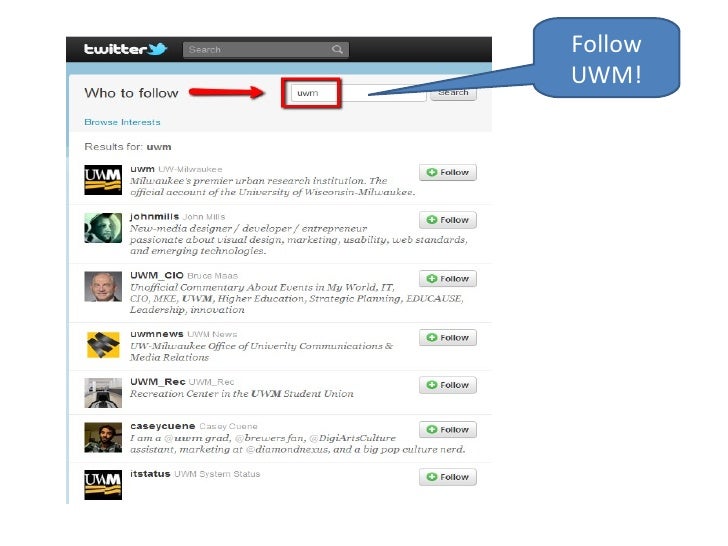Follow the UWM_Rec account
Image resolution: width=728 pixels, height=546 pixels.
448,385
